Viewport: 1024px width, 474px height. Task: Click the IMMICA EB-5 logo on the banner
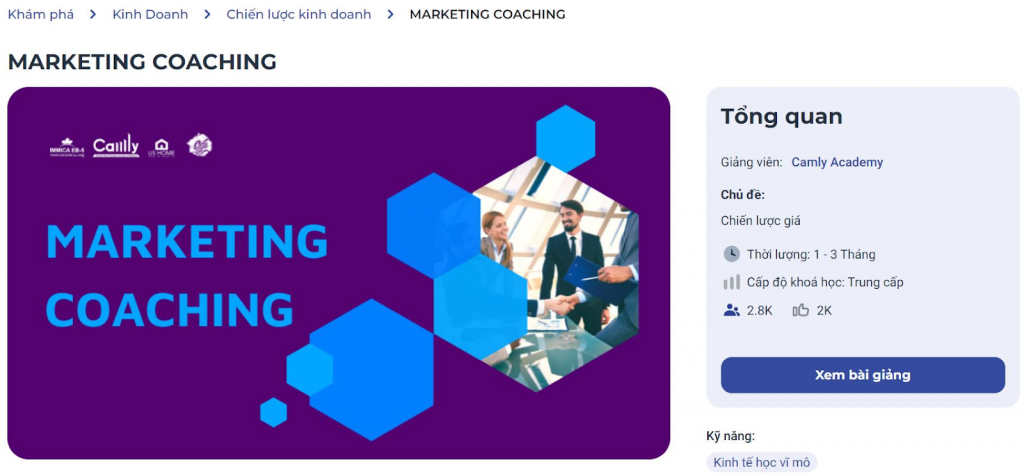pyautogui.click(x=66, y=147)
